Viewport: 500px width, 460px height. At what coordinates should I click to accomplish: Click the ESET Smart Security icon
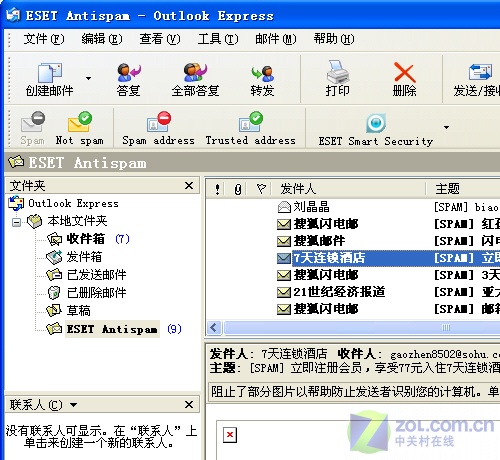tap(376, 123)
